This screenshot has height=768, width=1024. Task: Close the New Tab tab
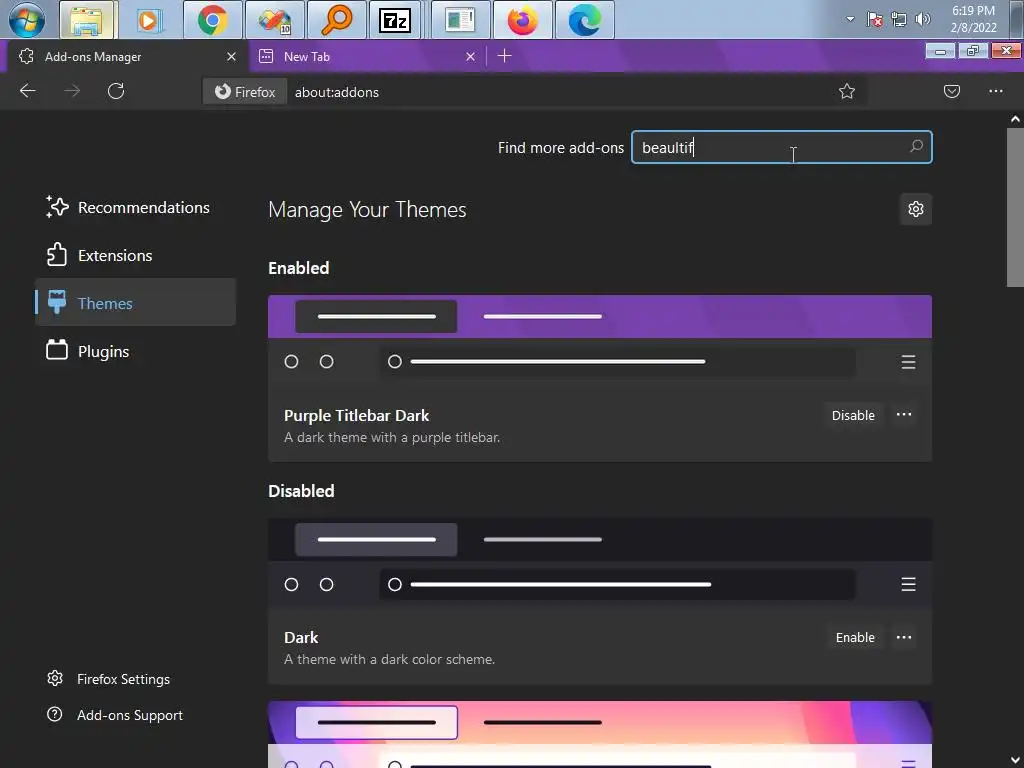point(470,57)
